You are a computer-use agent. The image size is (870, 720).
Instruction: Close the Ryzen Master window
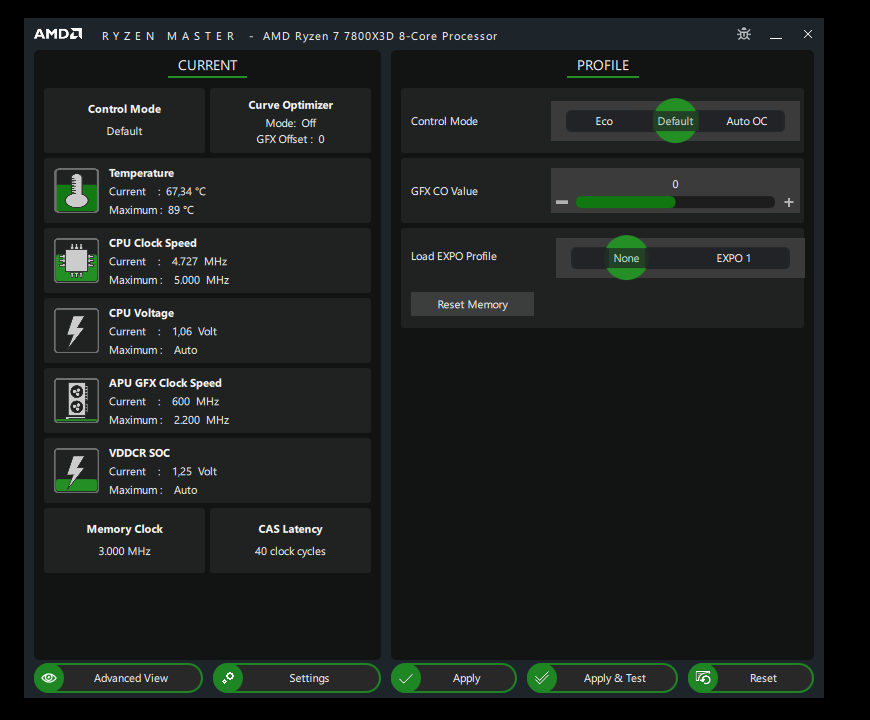(808, 34)
